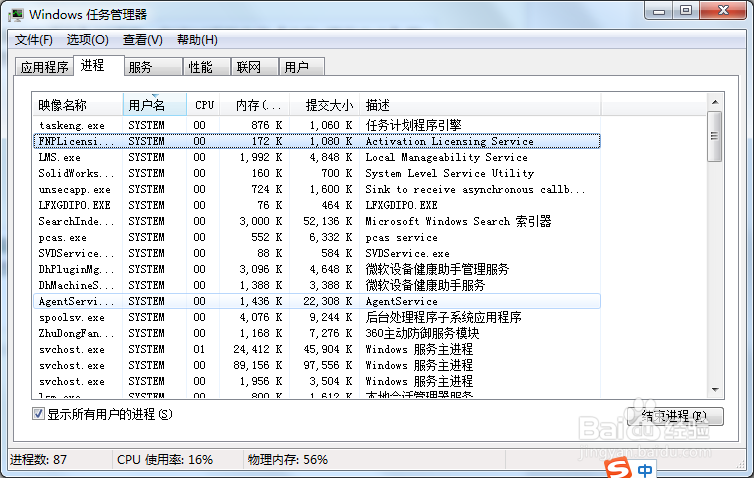Image resolution: width=754 pixels, height=478 pixels.
Task: Click the vertical scrollbar thumb
Action: point(715,137)
